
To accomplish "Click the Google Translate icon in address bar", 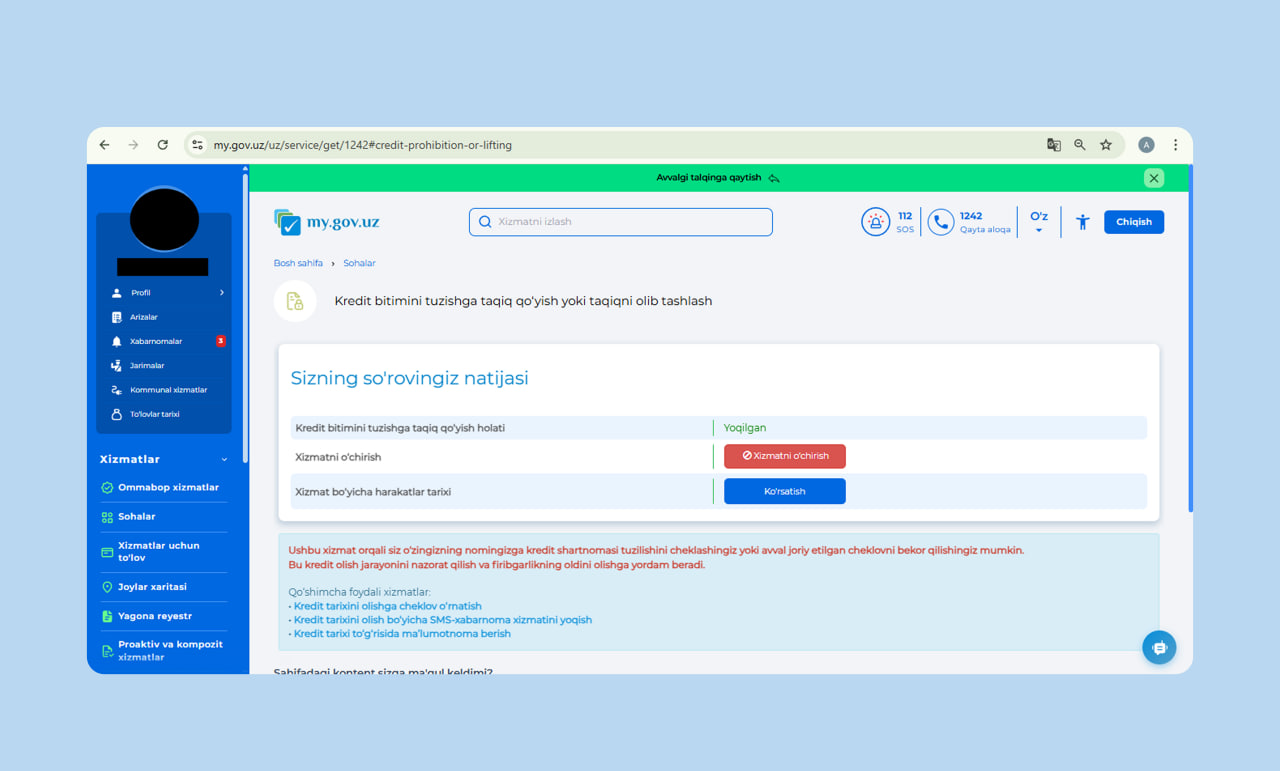I will pos(1053,145).
